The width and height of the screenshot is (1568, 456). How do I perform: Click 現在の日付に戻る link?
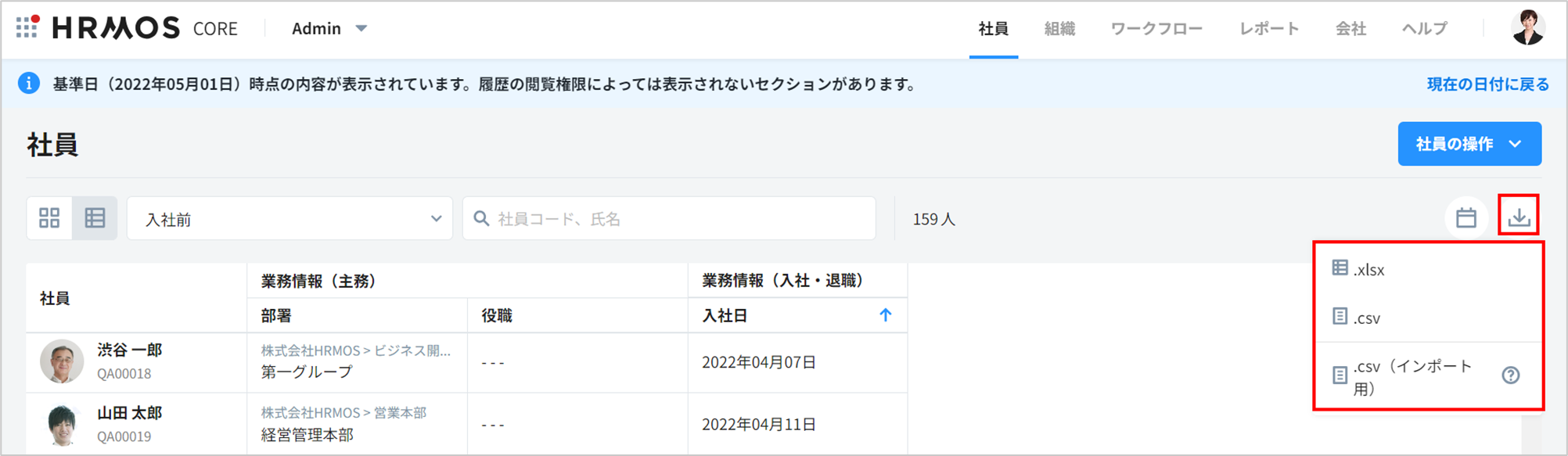[1487, 84]
